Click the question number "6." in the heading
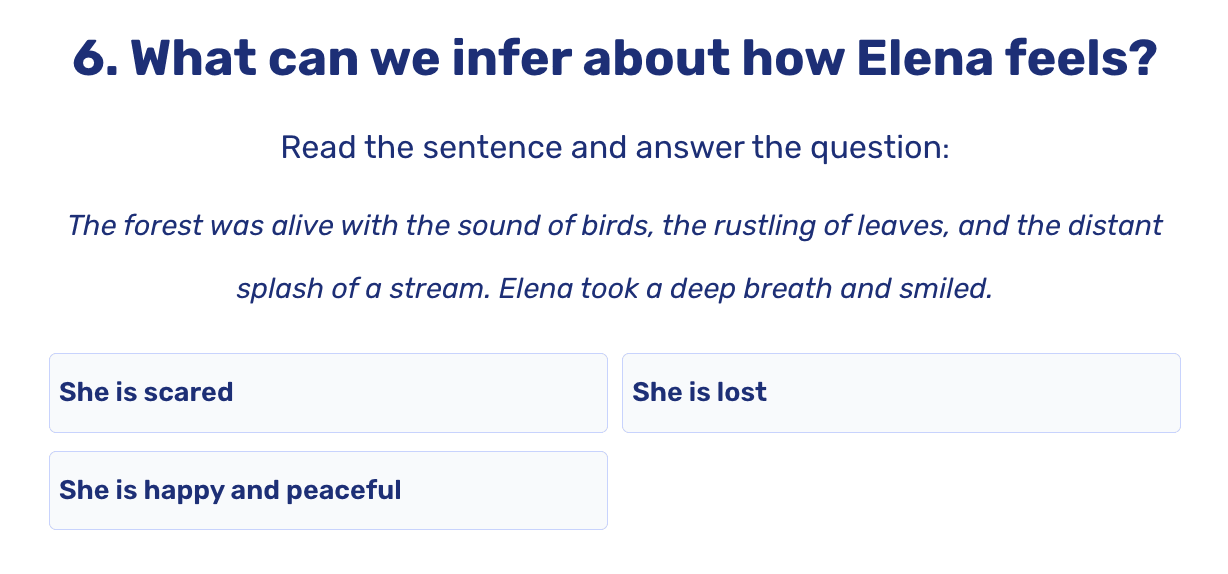The width and height of the screenshot is (1228, 574). 96,60
